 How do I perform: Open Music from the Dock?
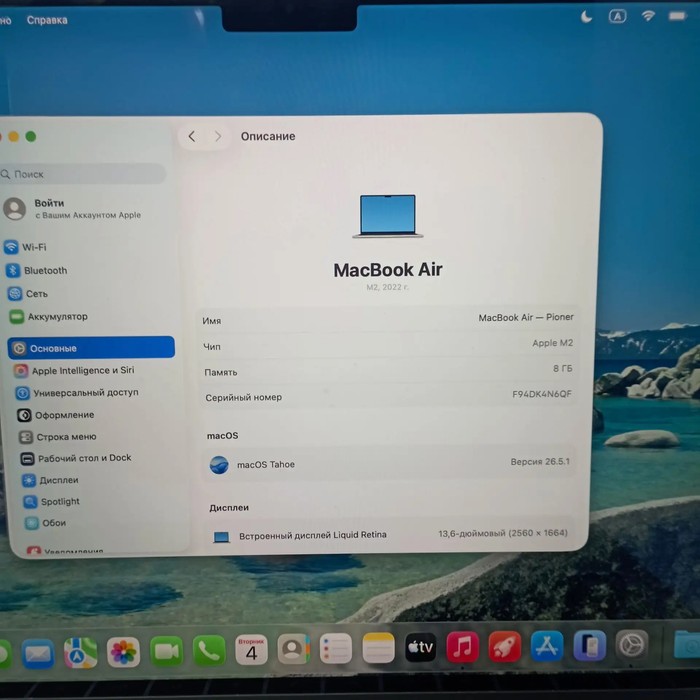[462, 646]
